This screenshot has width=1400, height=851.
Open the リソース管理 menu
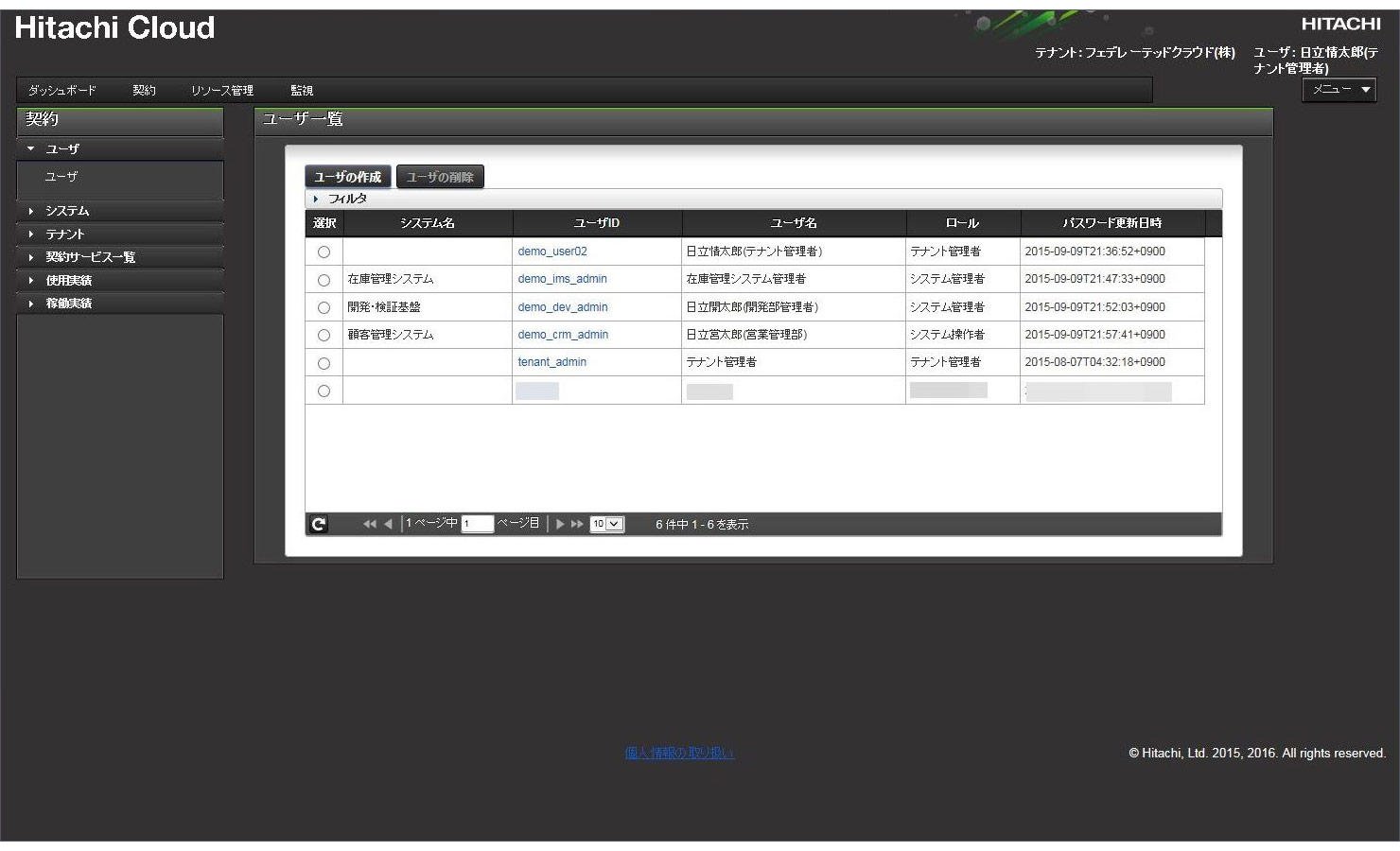pos(222,91)
